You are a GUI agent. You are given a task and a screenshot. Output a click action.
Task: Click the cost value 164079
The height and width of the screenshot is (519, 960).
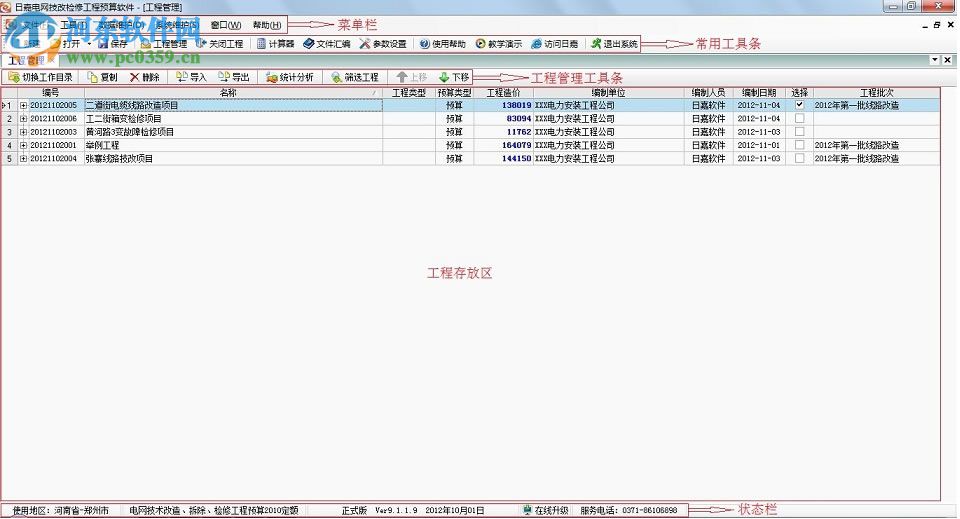(x=517, y=146)
